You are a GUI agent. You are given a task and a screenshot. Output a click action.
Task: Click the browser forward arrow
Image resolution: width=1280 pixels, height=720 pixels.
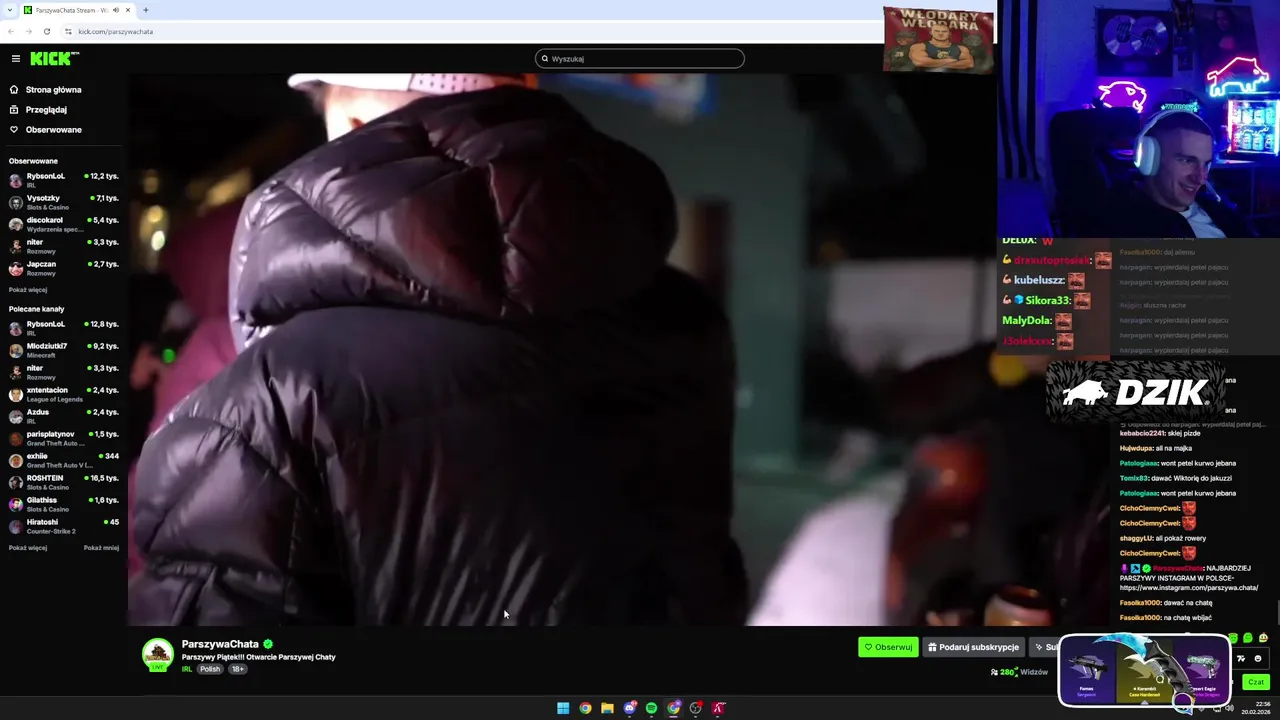point(28,31)
